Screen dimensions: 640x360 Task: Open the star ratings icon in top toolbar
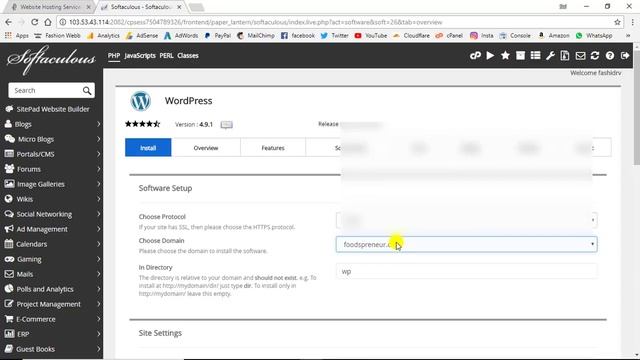[x=505, y=56]
